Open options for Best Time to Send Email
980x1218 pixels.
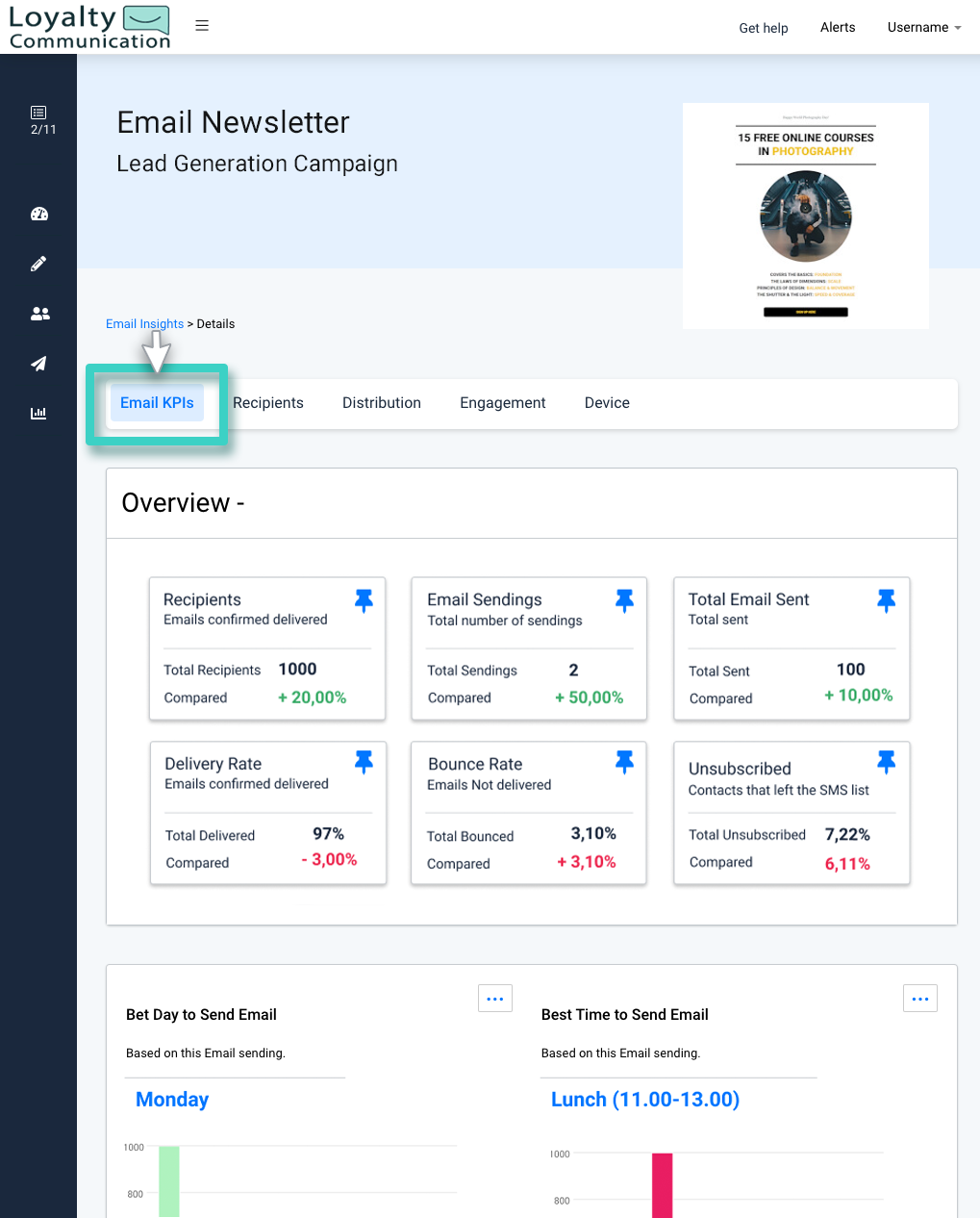coord(919,998)
